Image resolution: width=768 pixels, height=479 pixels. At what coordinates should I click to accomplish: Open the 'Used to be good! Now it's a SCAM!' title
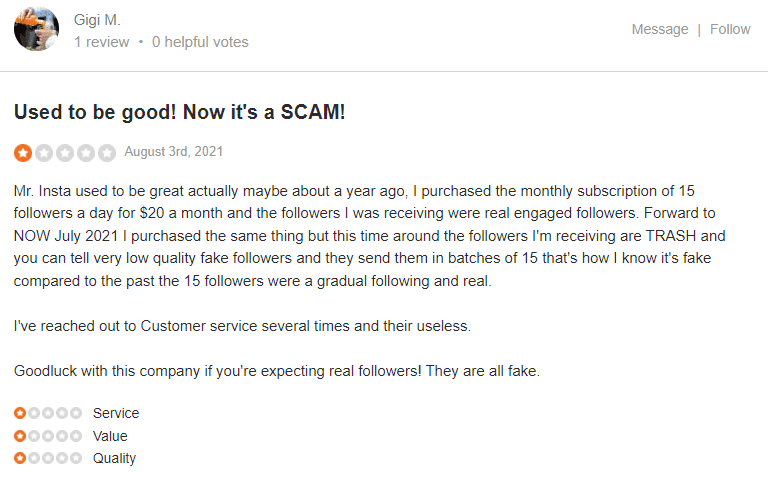[179, 112]
